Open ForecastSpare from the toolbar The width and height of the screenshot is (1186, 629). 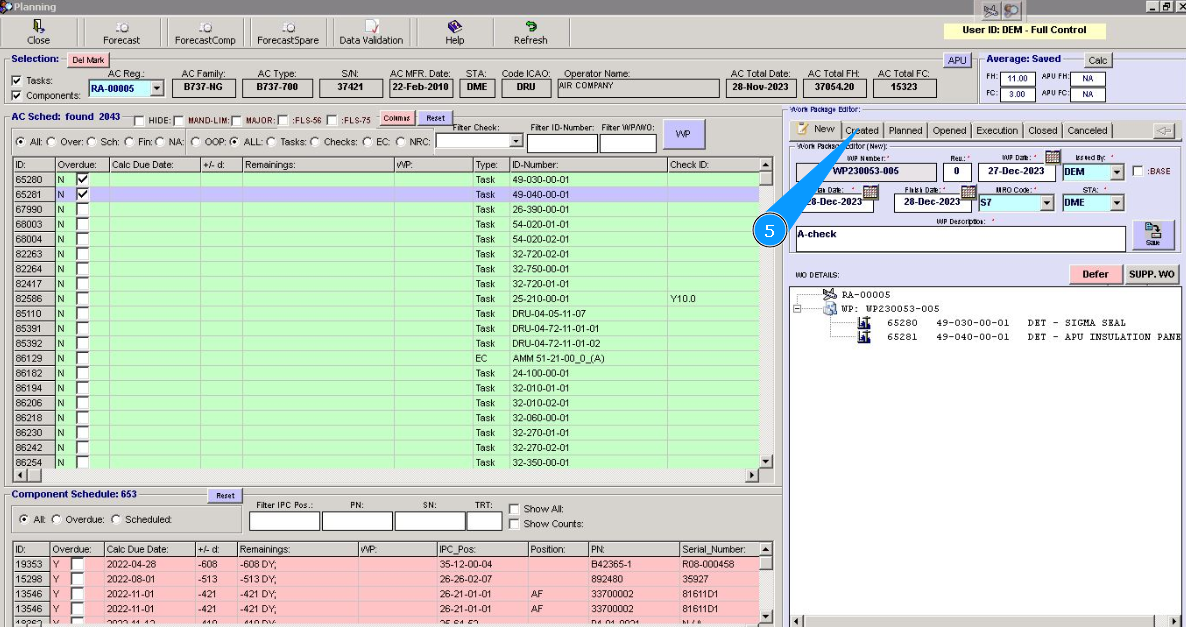point(286,28)
